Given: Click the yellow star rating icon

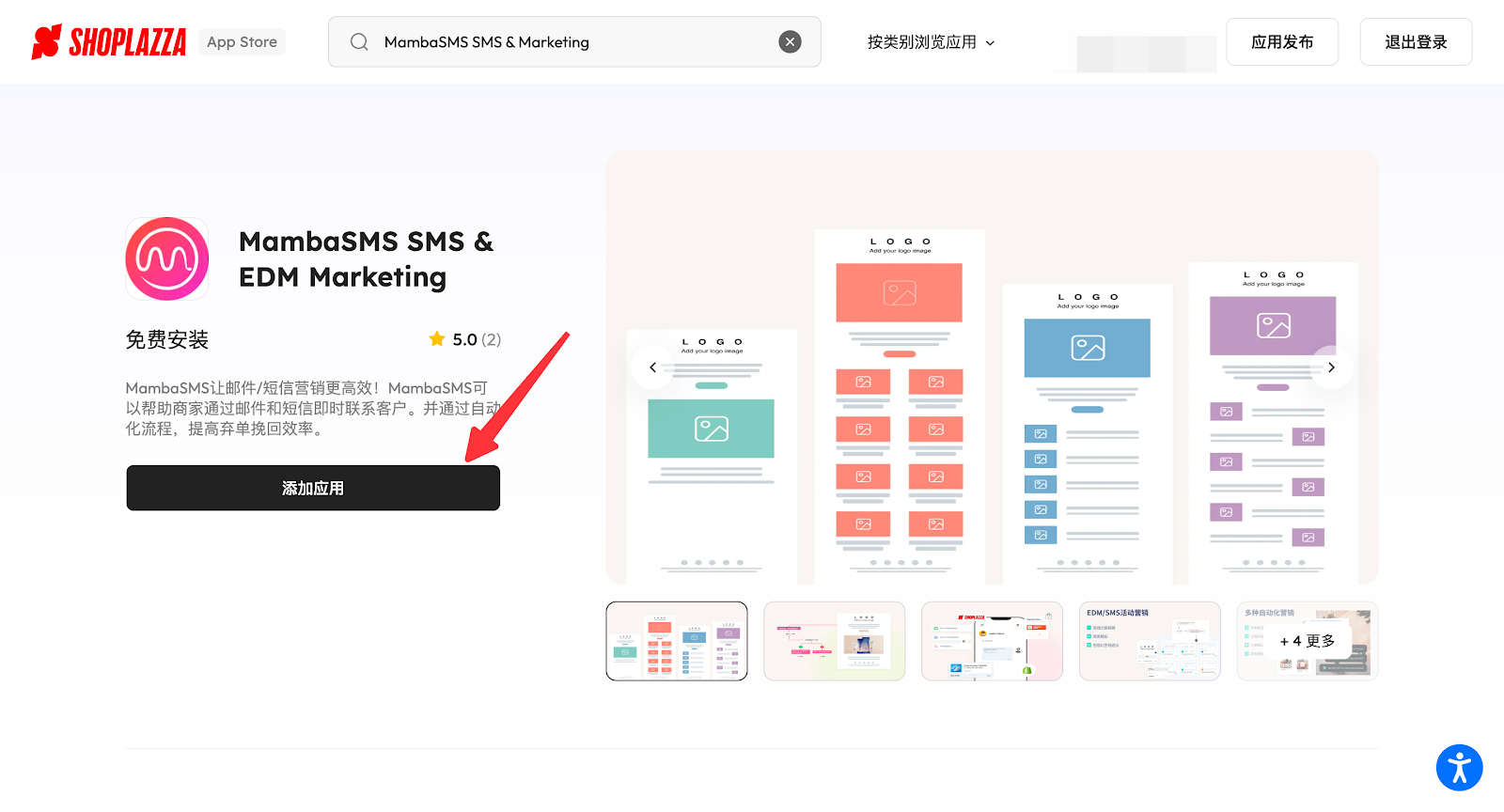Looking at the screenshot, I should [437, 339].
